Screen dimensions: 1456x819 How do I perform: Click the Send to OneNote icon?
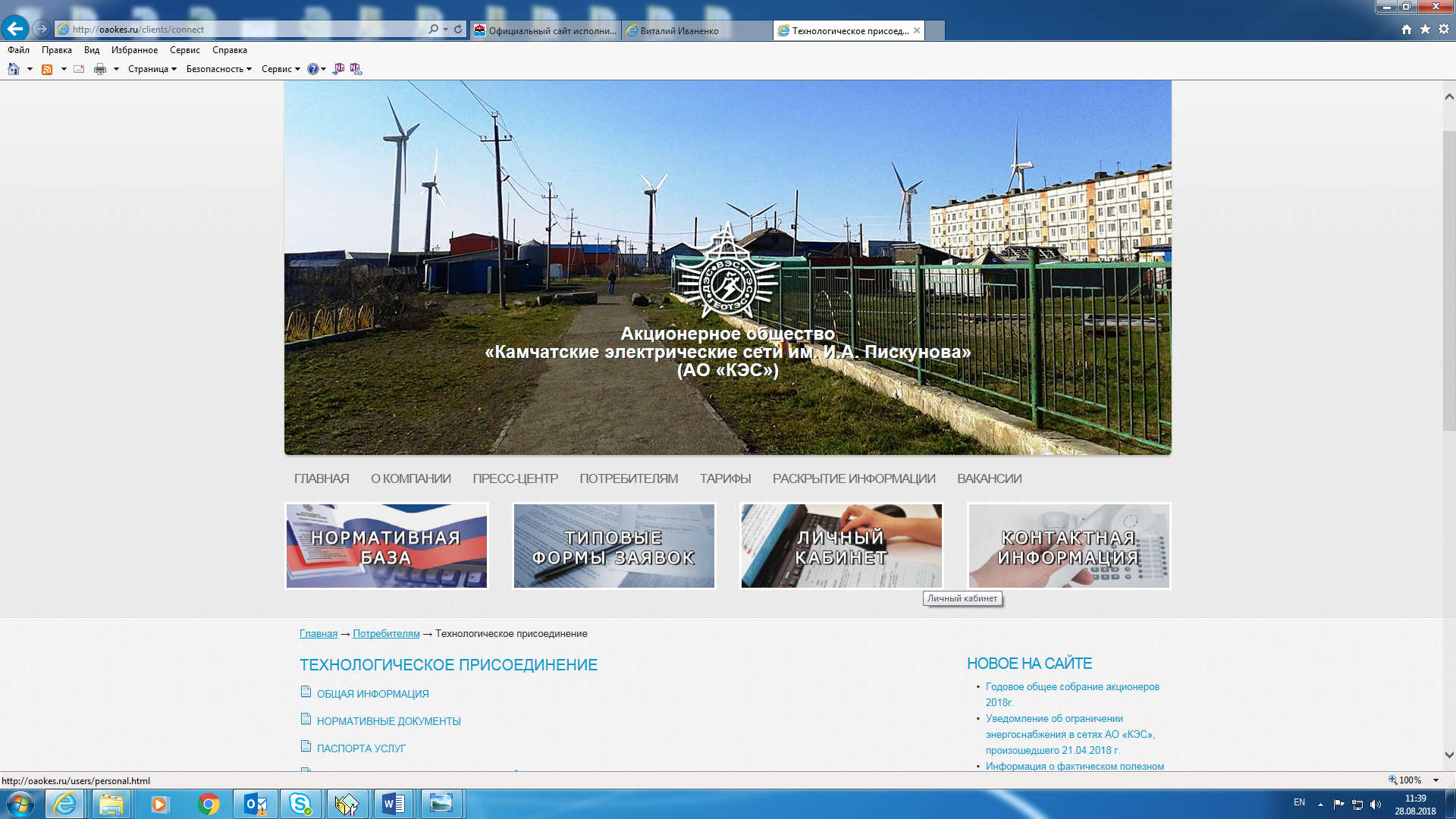pos(339,69)
